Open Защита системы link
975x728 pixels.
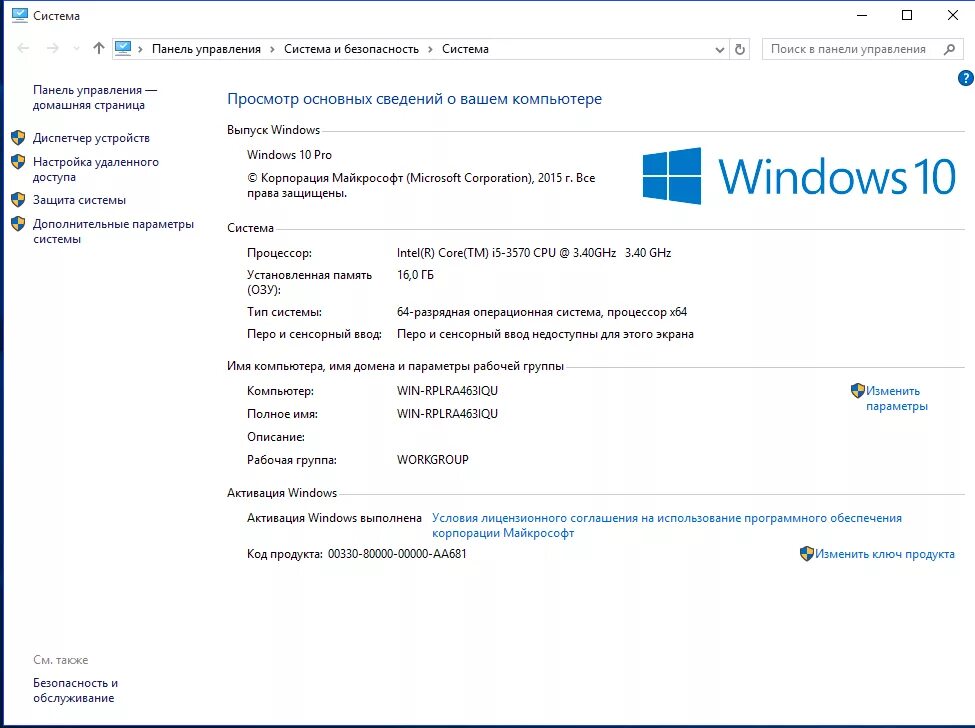coord(80,200)
